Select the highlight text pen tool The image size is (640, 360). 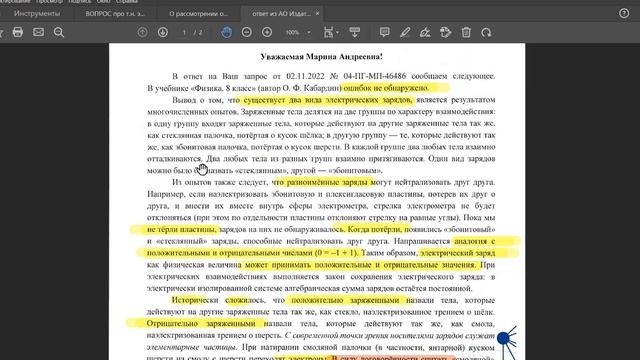click(x=405, y=32)
